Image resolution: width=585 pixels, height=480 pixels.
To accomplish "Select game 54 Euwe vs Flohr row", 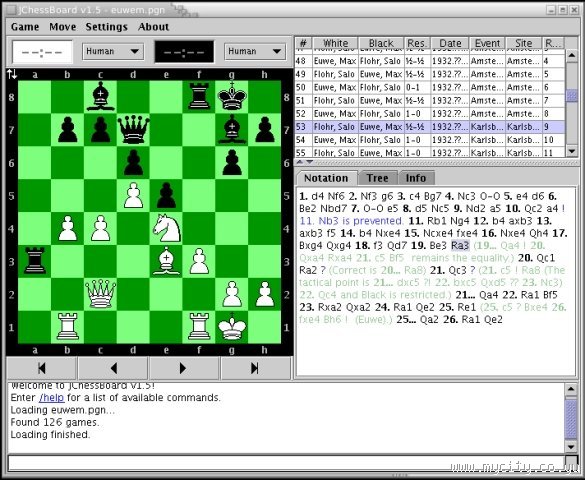I will [x=430, y=140].
